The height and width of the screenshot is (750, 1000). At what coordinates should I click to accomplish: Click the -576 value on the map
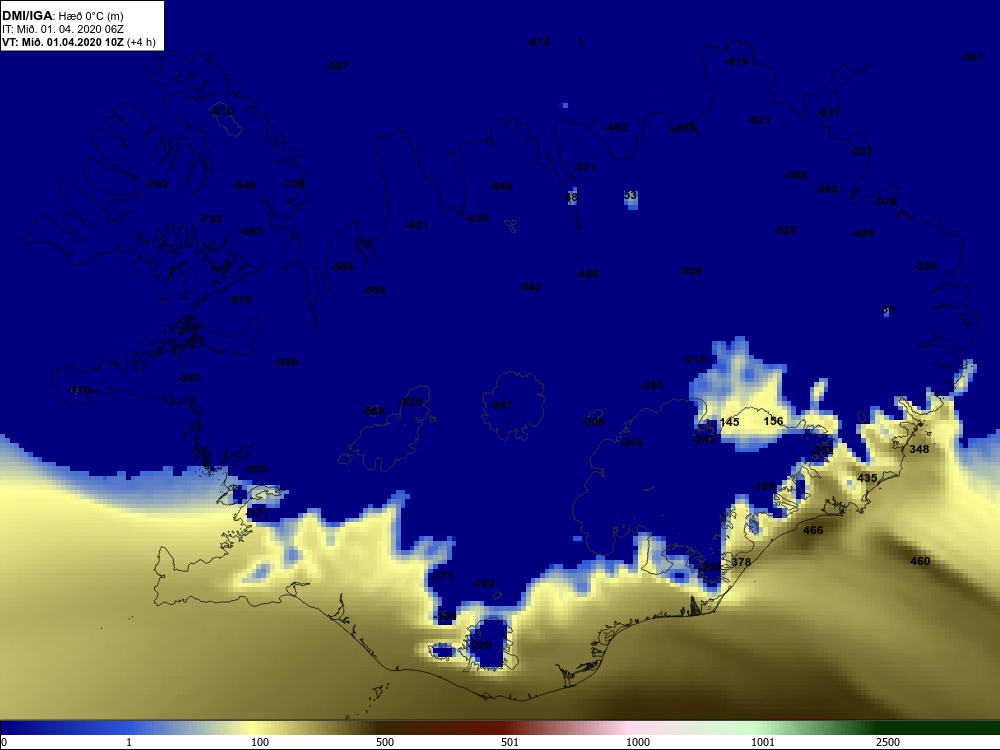[x=240, y=300]
